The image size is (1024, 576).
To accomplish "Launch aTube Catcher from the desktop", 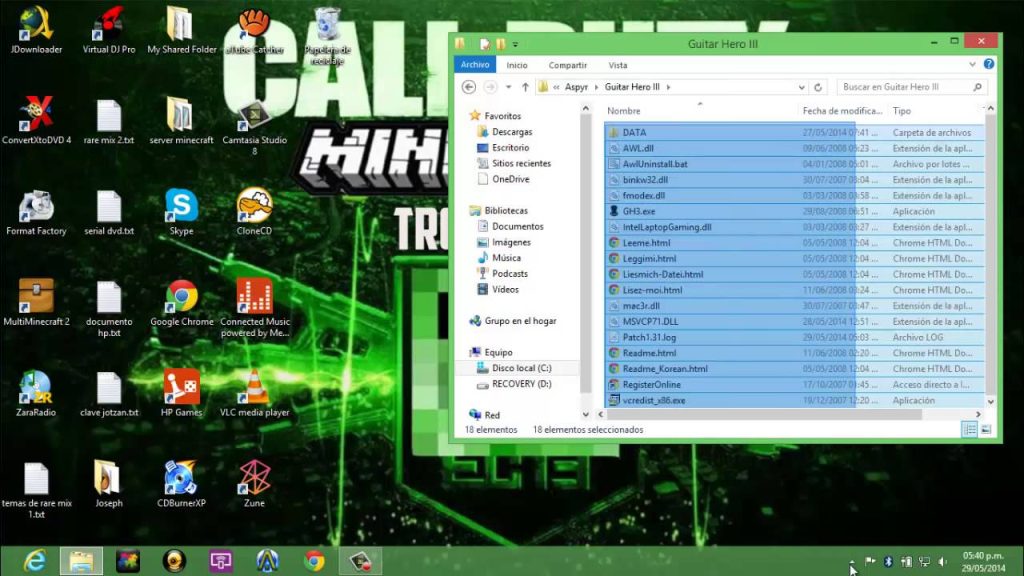I will [252, 25].
